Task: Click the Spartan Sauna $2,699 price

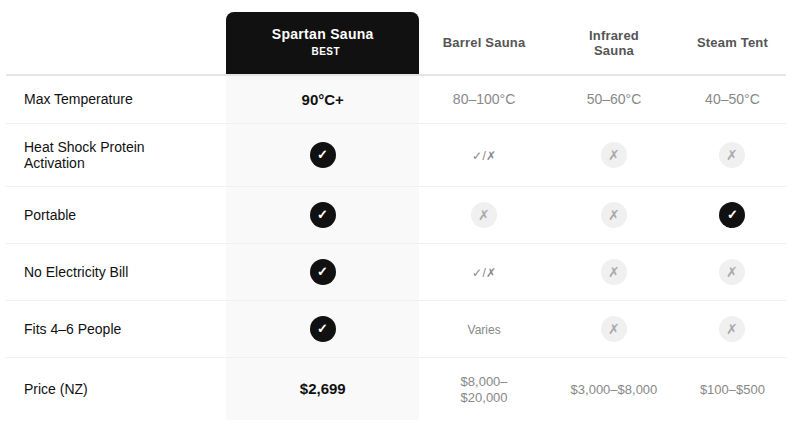Action: pyautogui.click(x=322, y=388)
